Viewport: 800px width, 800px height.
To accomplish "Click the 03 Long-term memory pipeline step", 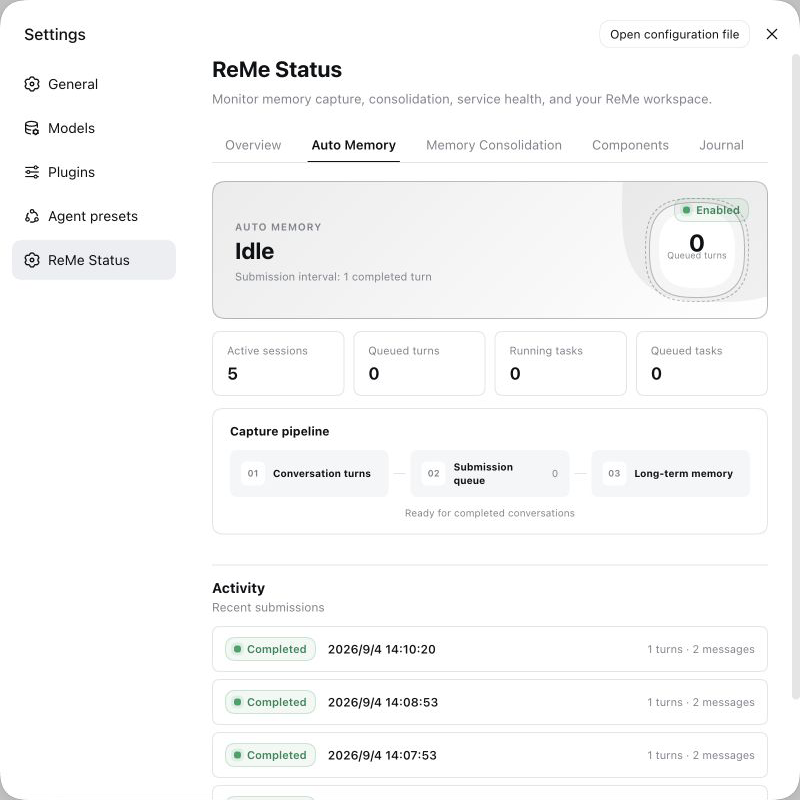I will click(670, 473).
